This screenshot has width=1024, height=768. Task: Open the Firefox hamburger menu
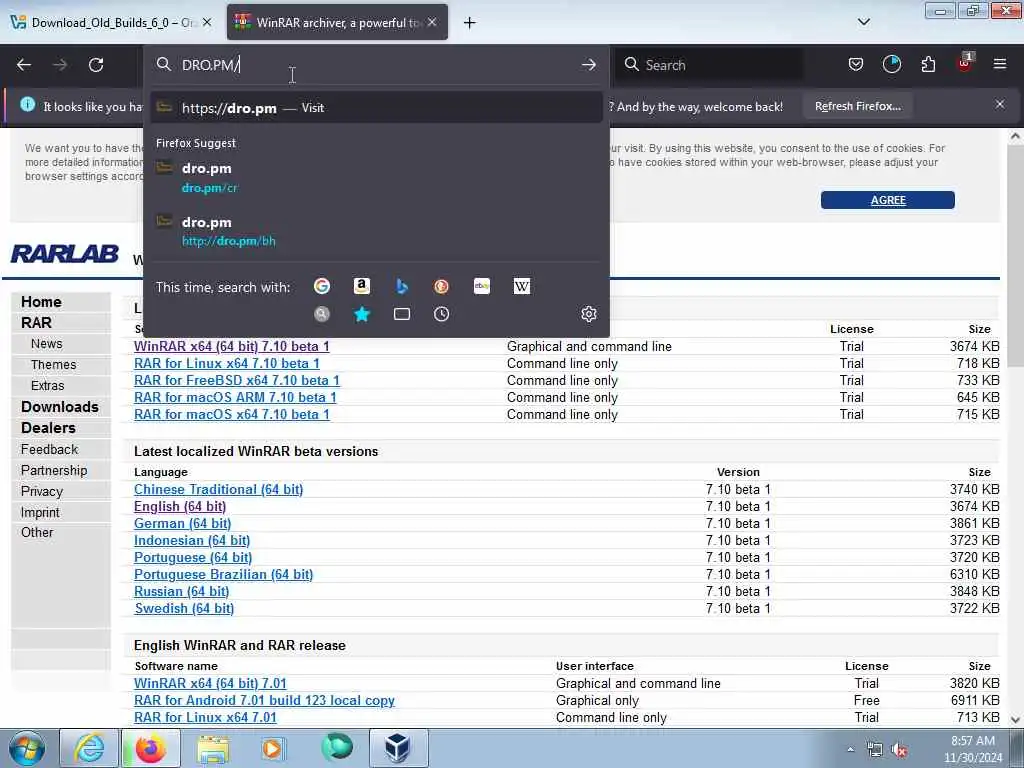tap(1000, 64)
